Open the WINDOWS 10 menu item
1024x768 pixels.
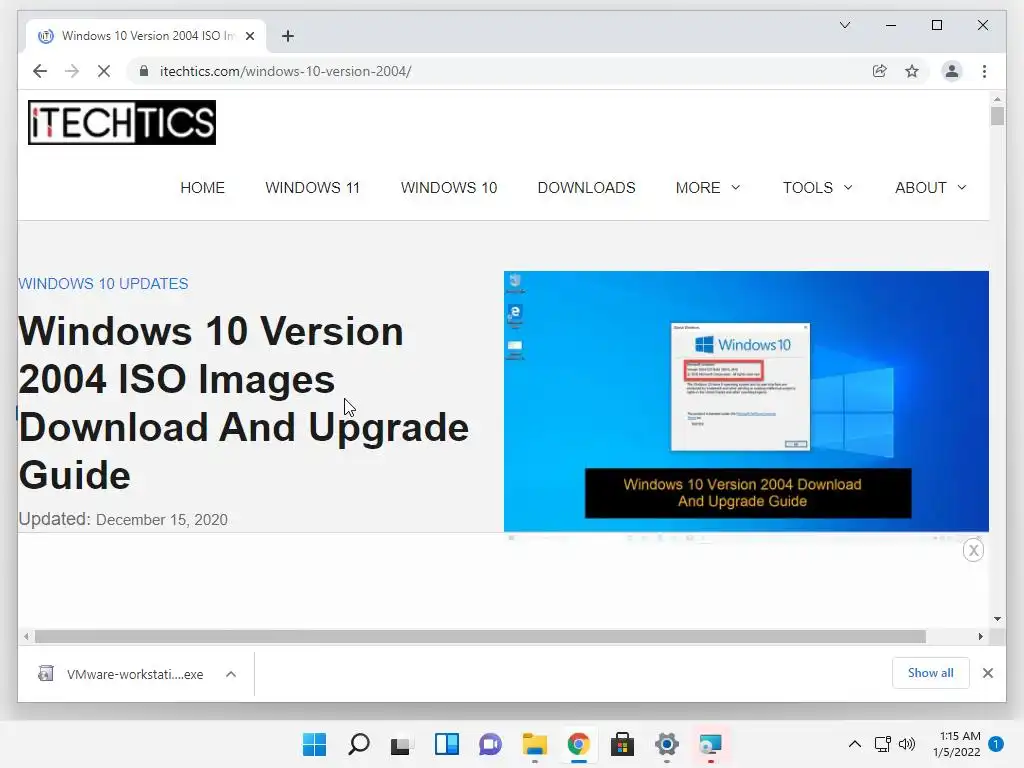pyautogui.click(x=449, y=187)
